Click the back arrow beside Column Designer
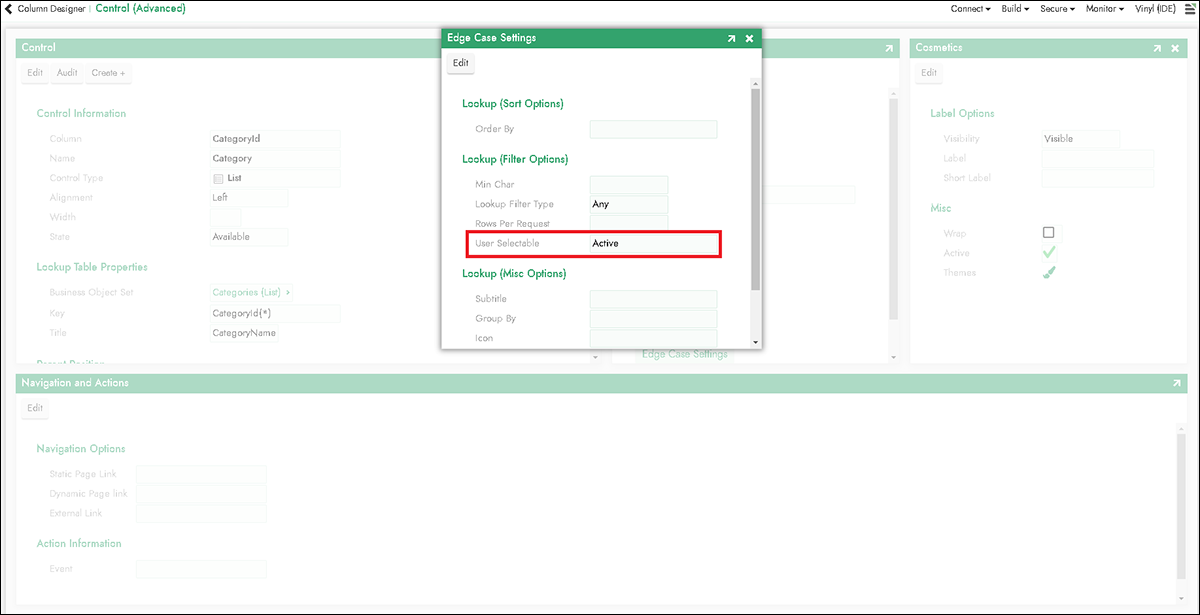 pyautogui.click(x=9, y=9)
